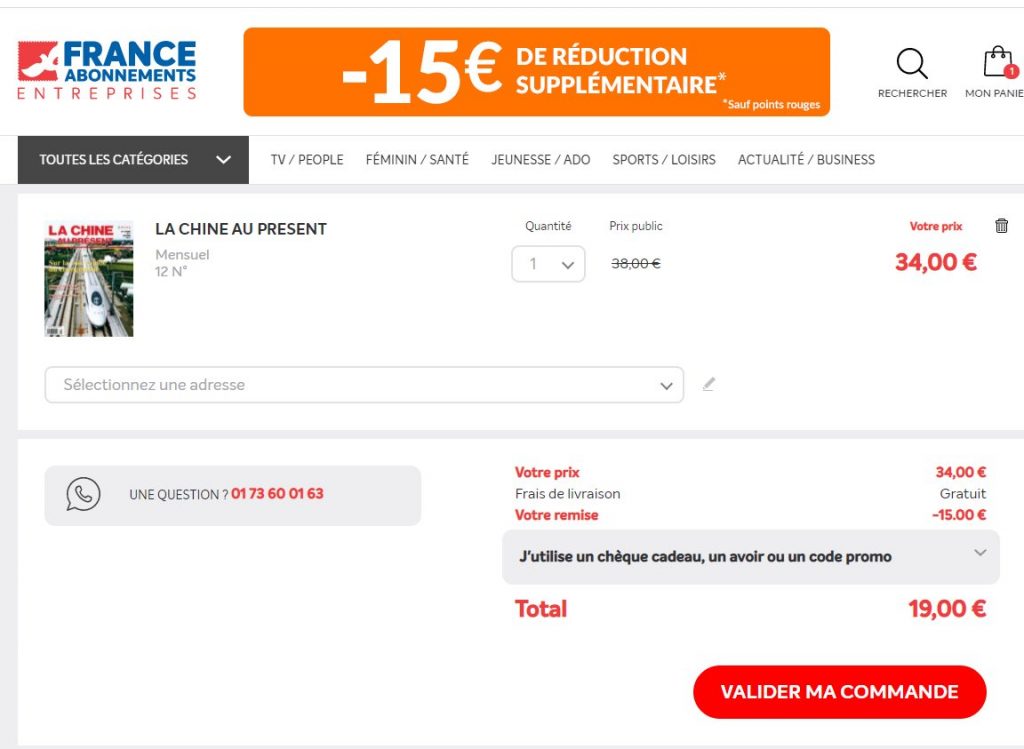The height and width of the screenshot is (749, 1024).
Task: Click the La Chine au Present title
Action: click(241, 229)
